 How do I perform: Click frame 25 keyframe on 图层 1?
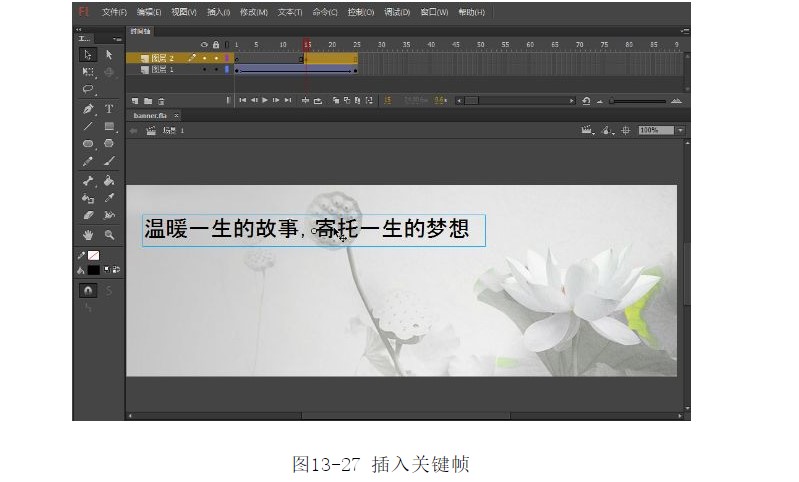point(356,70)
